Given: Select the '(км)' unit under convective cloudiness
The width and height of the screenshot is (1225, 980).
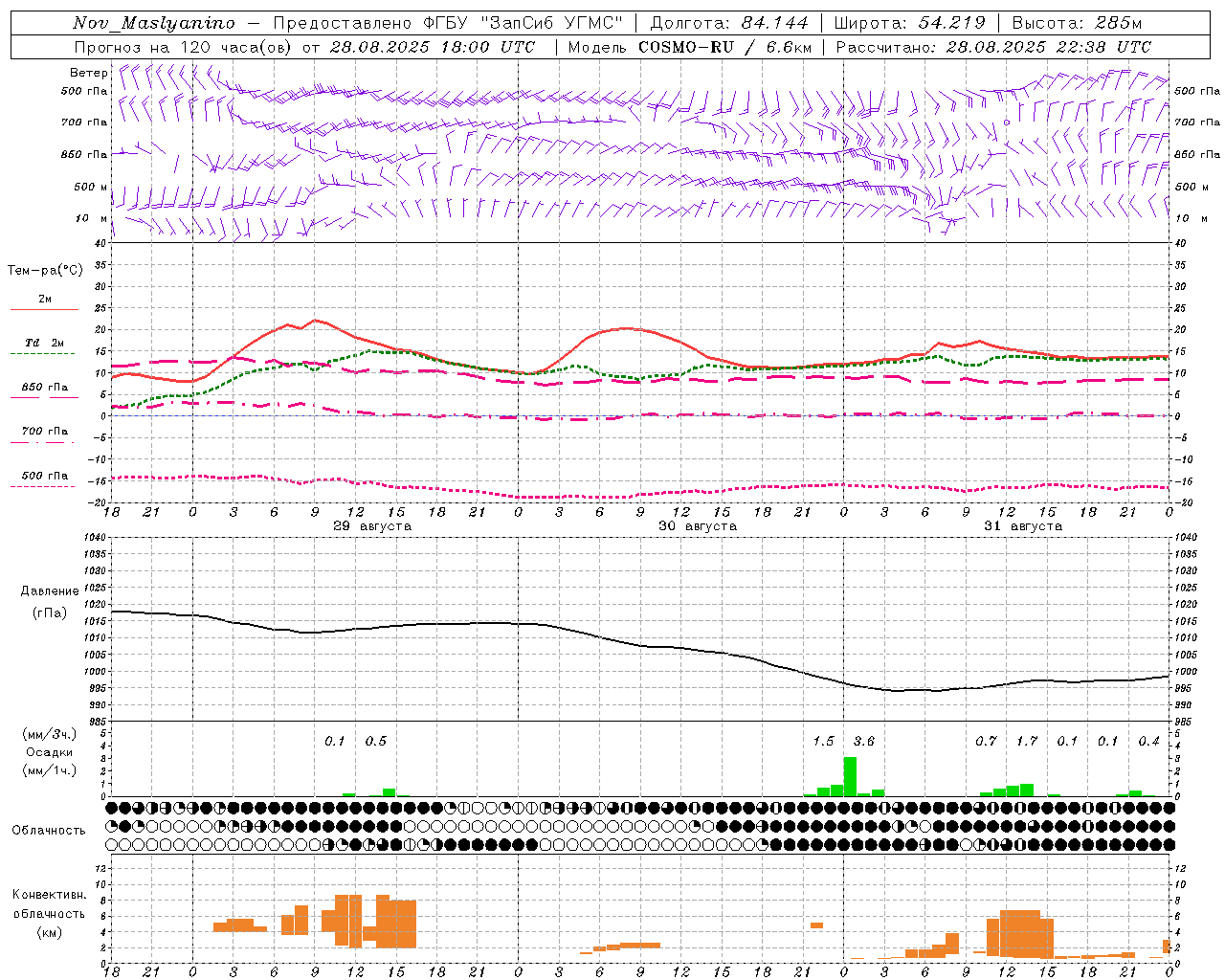Looking at the screenshot, I should click(49, 932).
